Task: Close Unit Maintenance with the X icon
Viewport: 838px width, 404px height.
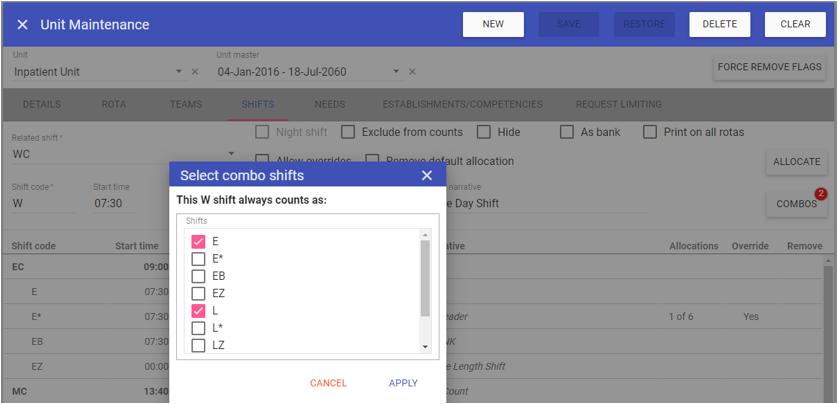Action: pyautogui.click(x=22, y=25)
